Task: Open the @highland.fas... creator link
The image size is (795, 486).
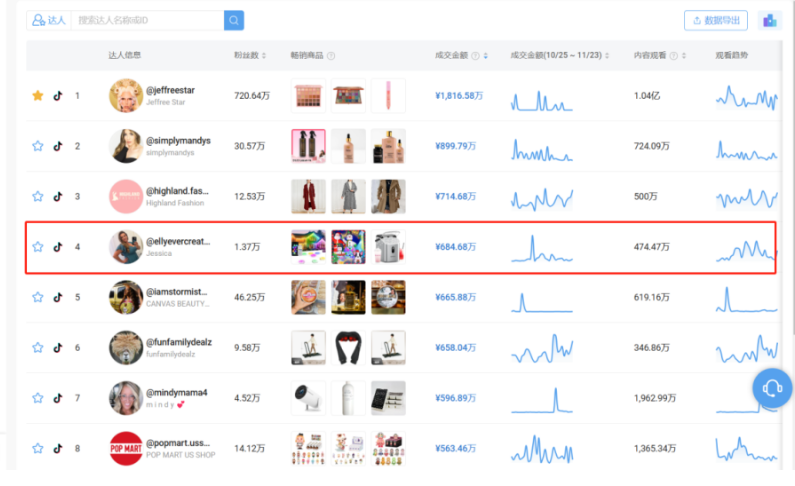Action: 178,190
